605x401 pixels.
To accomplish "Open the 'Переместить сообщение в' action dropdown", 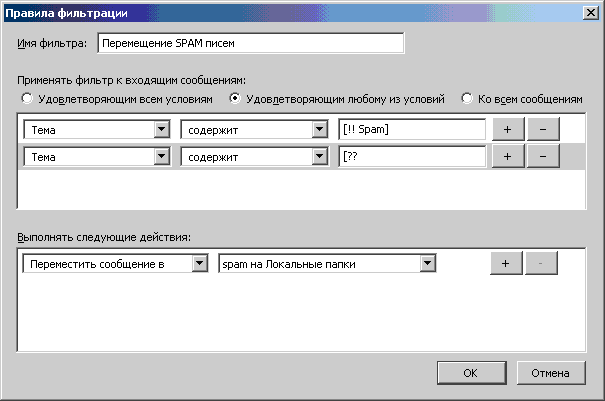I will [115, 263].
